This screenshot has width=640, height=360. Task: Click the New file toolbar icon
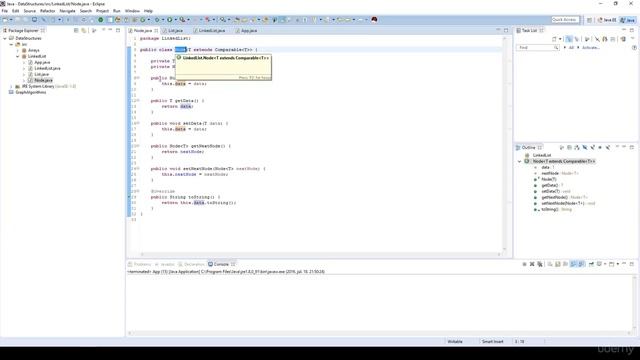(x=5, y=20)
